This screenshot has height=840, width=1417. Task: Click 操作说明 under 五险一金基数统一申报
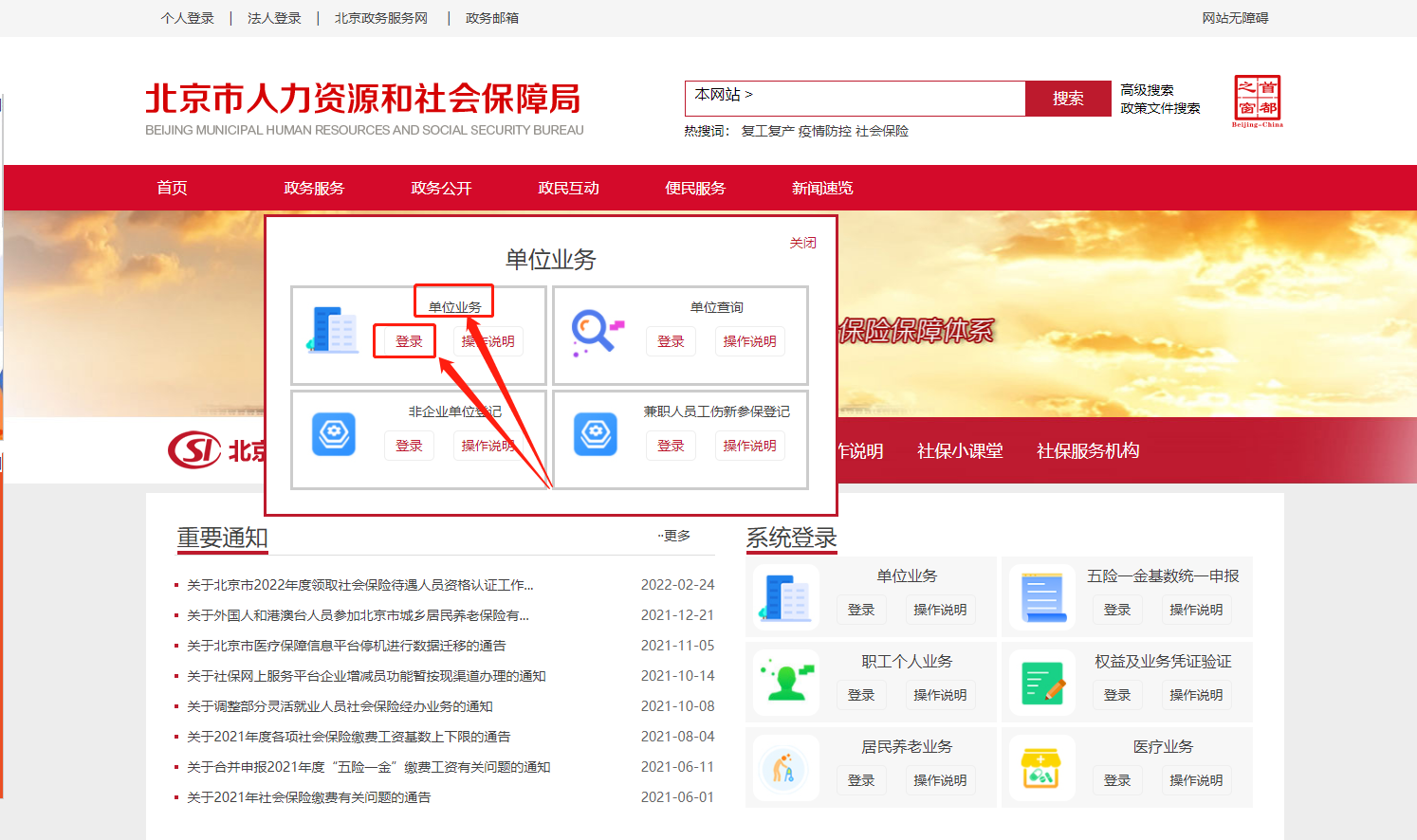pos(1196,610)
